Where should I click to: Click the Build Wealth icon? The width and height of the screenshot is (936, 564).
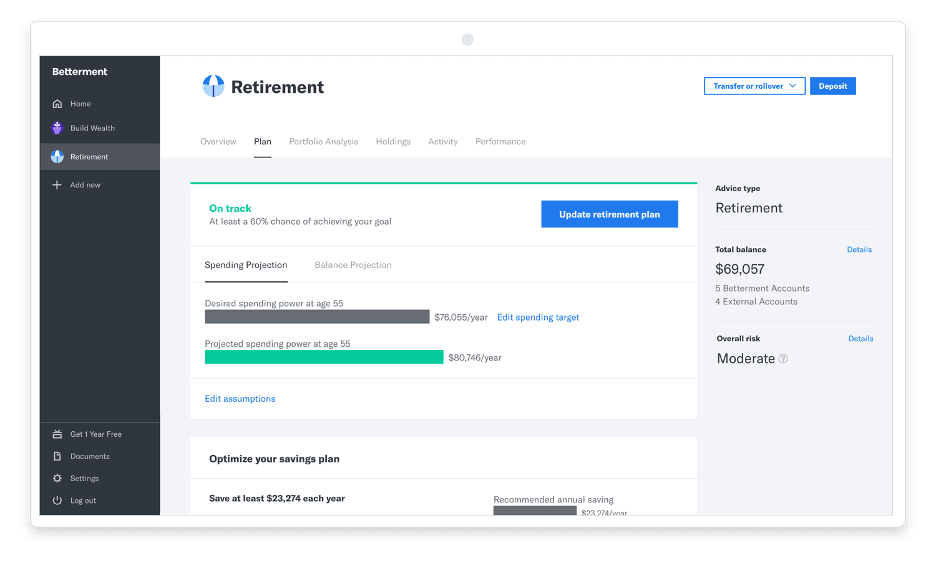pyautogui.click(x=57, y=128)
